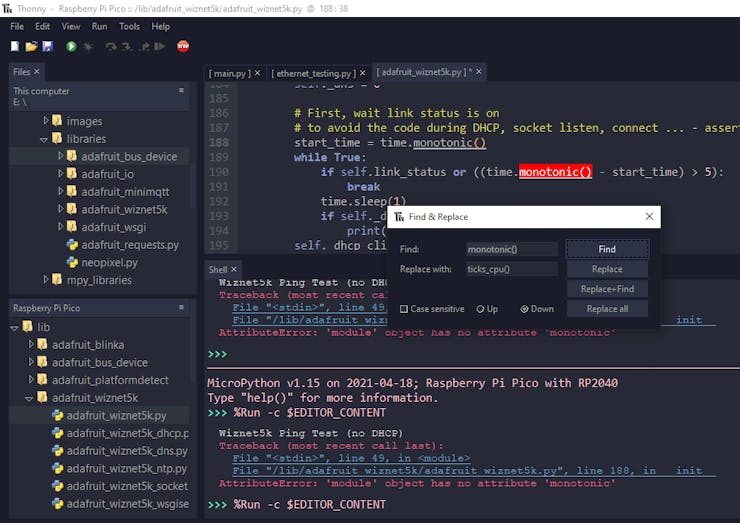
Task: Close the main.py editor tab
Action: (257, 73)
